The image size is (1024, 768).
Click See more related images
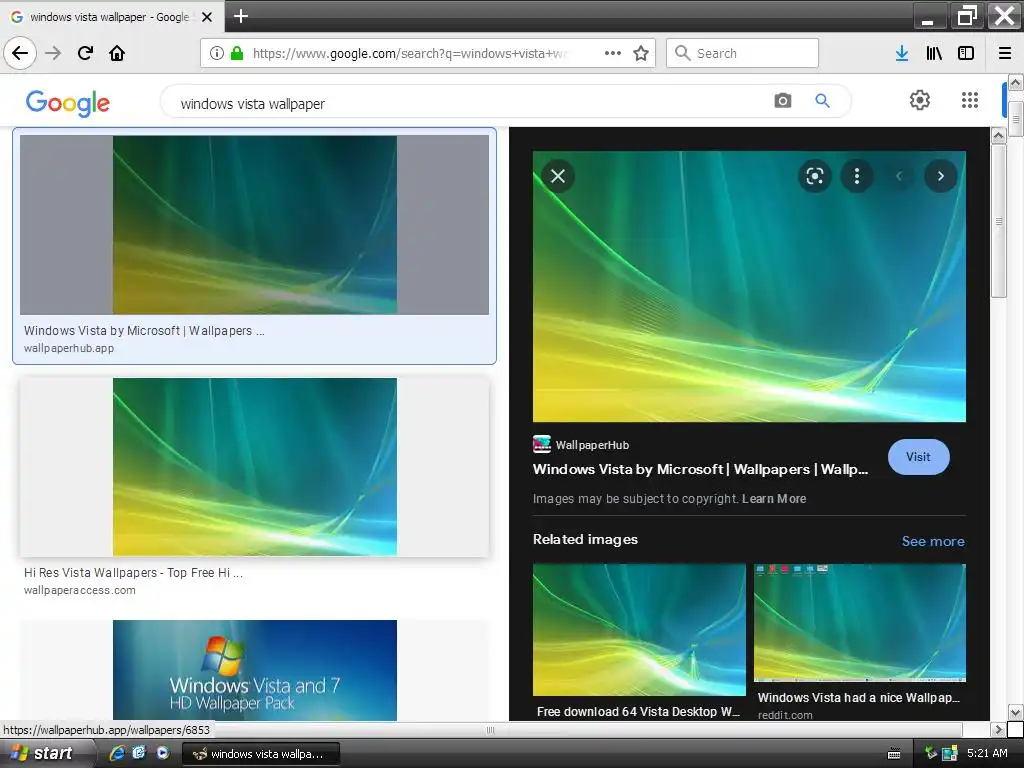(x=933, y=541)
